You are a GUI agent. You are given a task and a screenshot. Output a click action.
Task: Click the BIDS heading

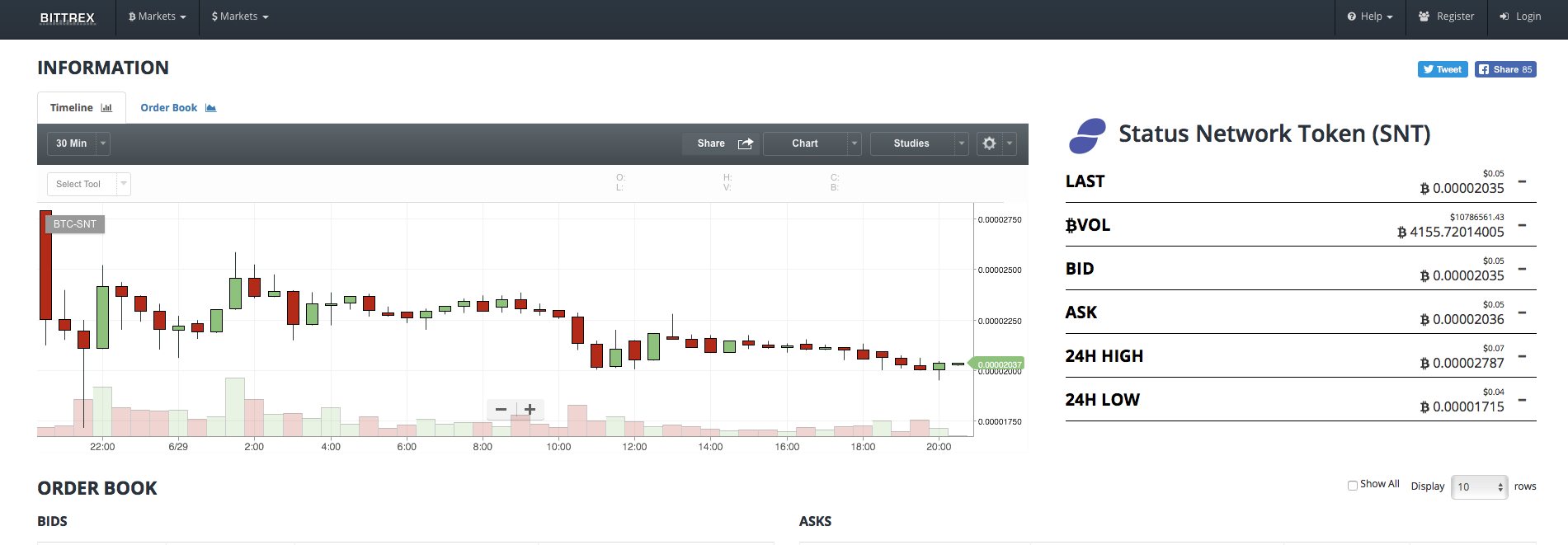pyautogui.click(x=52, y=521)
